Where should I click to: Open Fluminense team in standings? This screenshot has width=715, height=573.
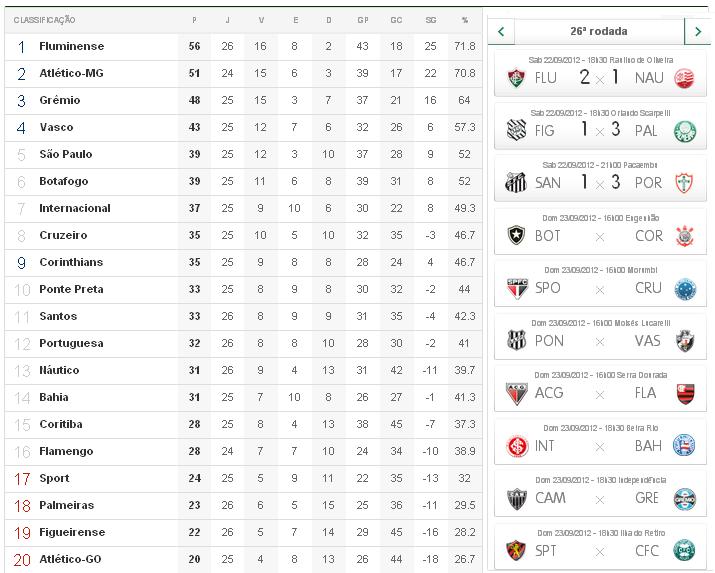[71, 47]
